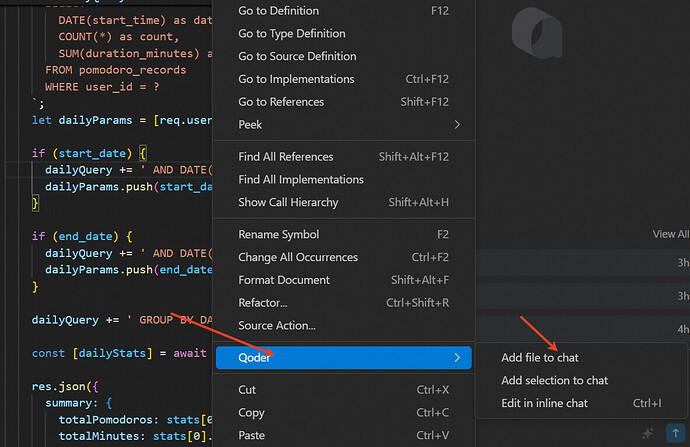Screen dimensions: 690x447
Task: Choose Rename Symbol
Action: coord(344,234)
